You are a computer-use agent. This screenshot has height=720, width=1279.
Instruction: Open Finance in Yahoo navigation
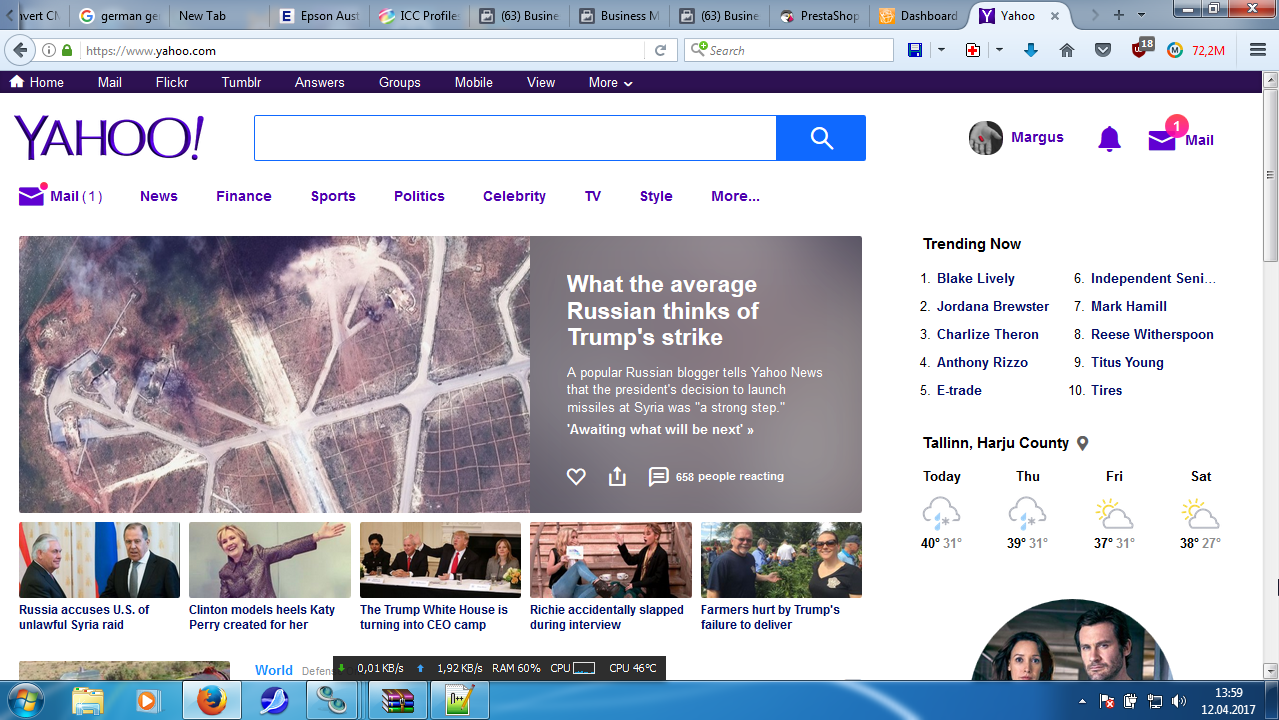click(x=244, y=196)
